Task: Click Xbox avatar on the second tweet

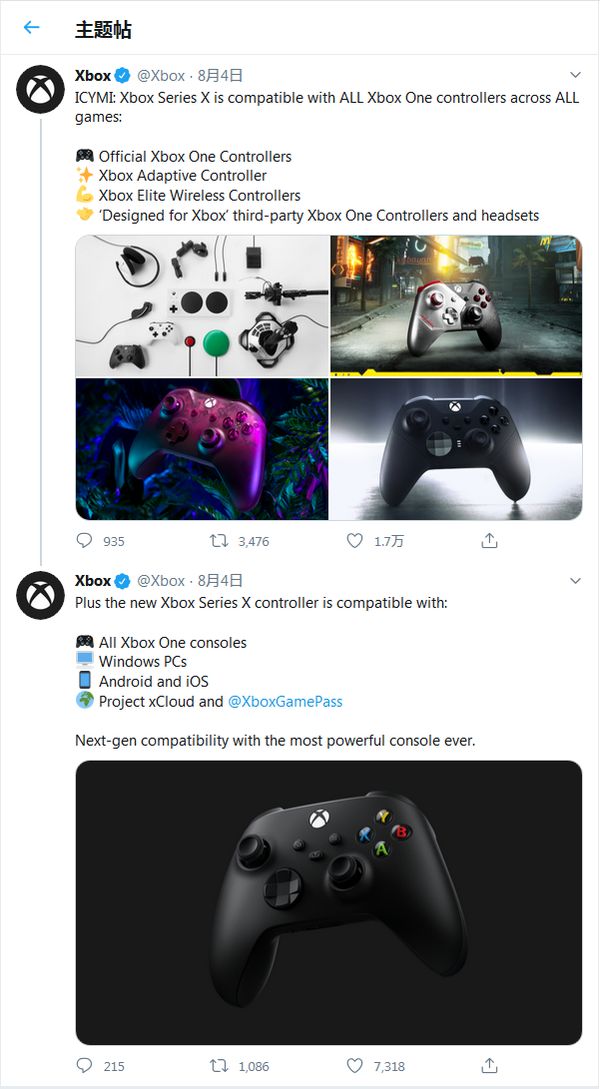Action: (x=41, y=596)
